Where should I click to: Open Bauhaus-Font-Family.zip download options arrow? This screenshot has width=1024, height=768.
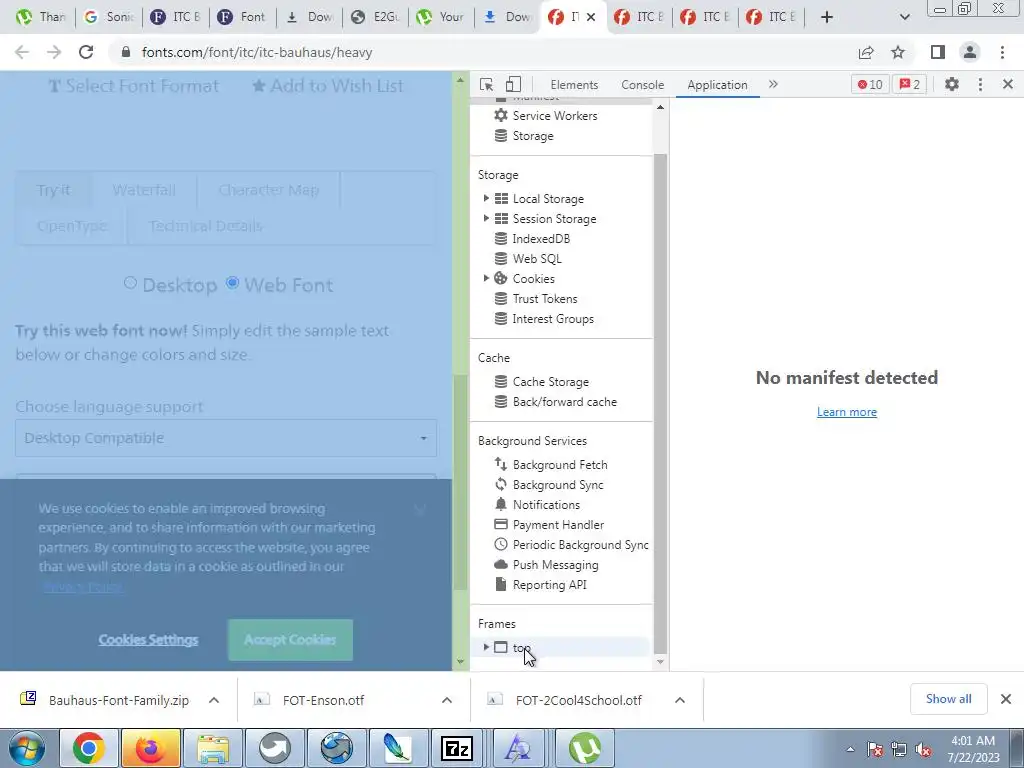(214, 700)
